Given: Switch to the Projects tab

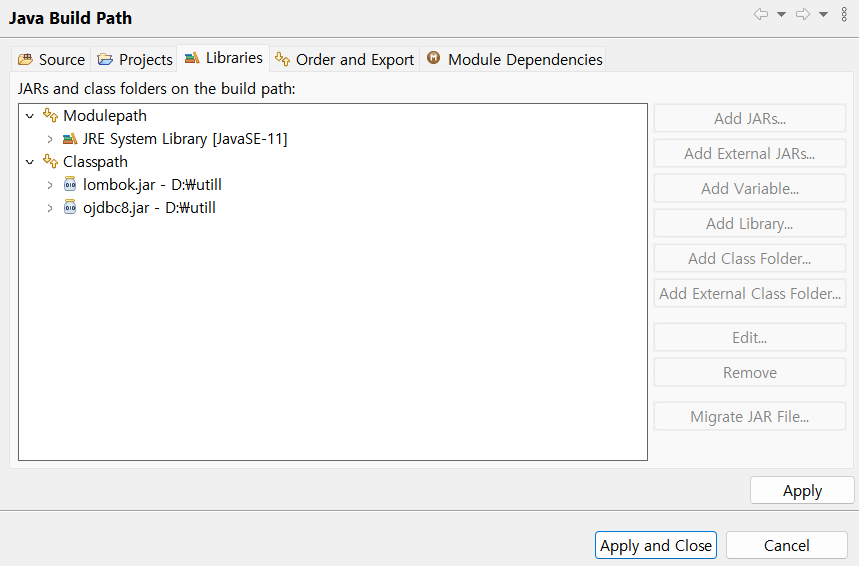Looking at the screenshot, I should coord(135,59).
